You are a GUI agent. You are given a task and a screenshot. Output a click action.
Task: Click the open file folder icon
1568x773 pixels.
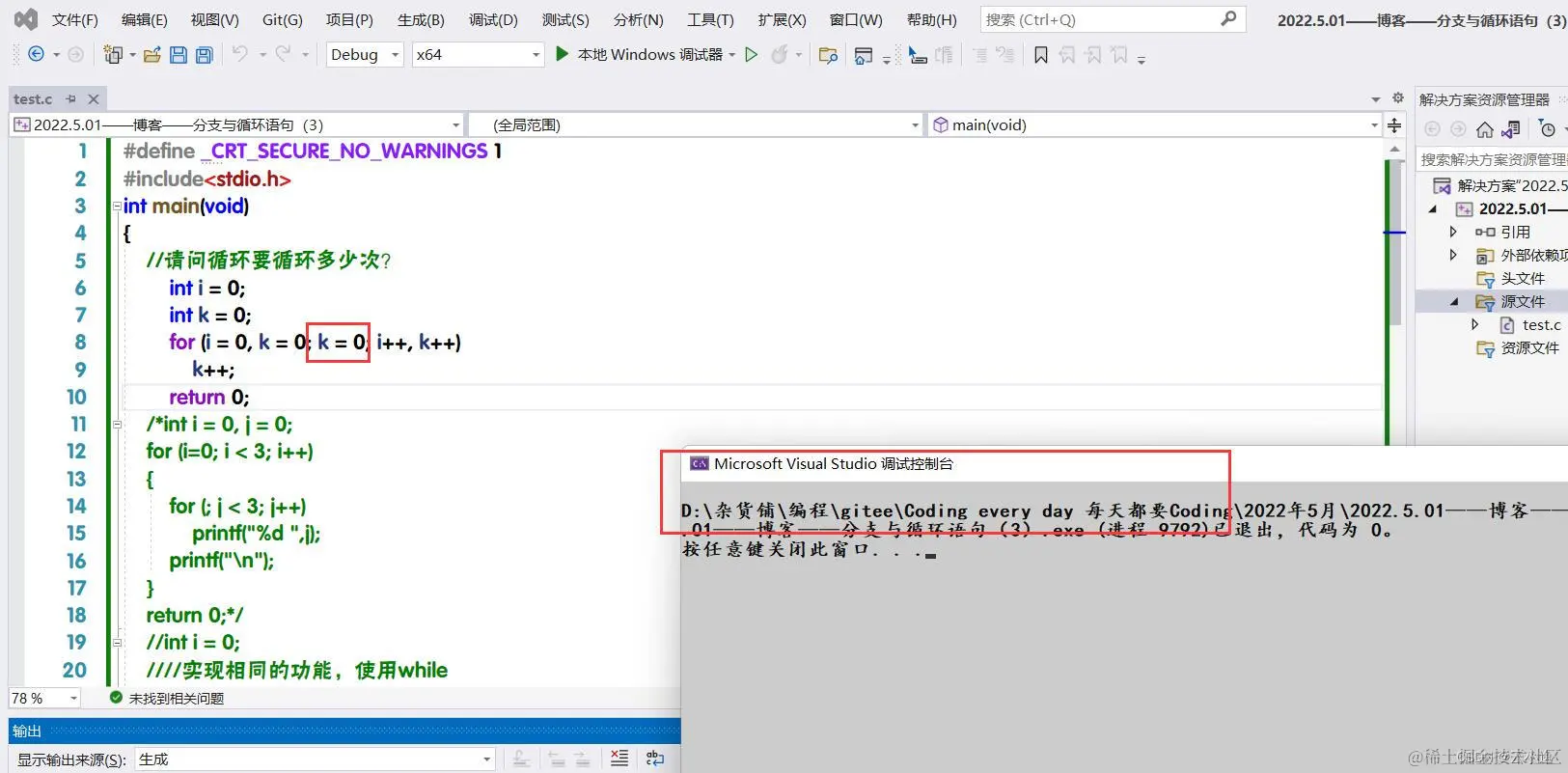151,55
